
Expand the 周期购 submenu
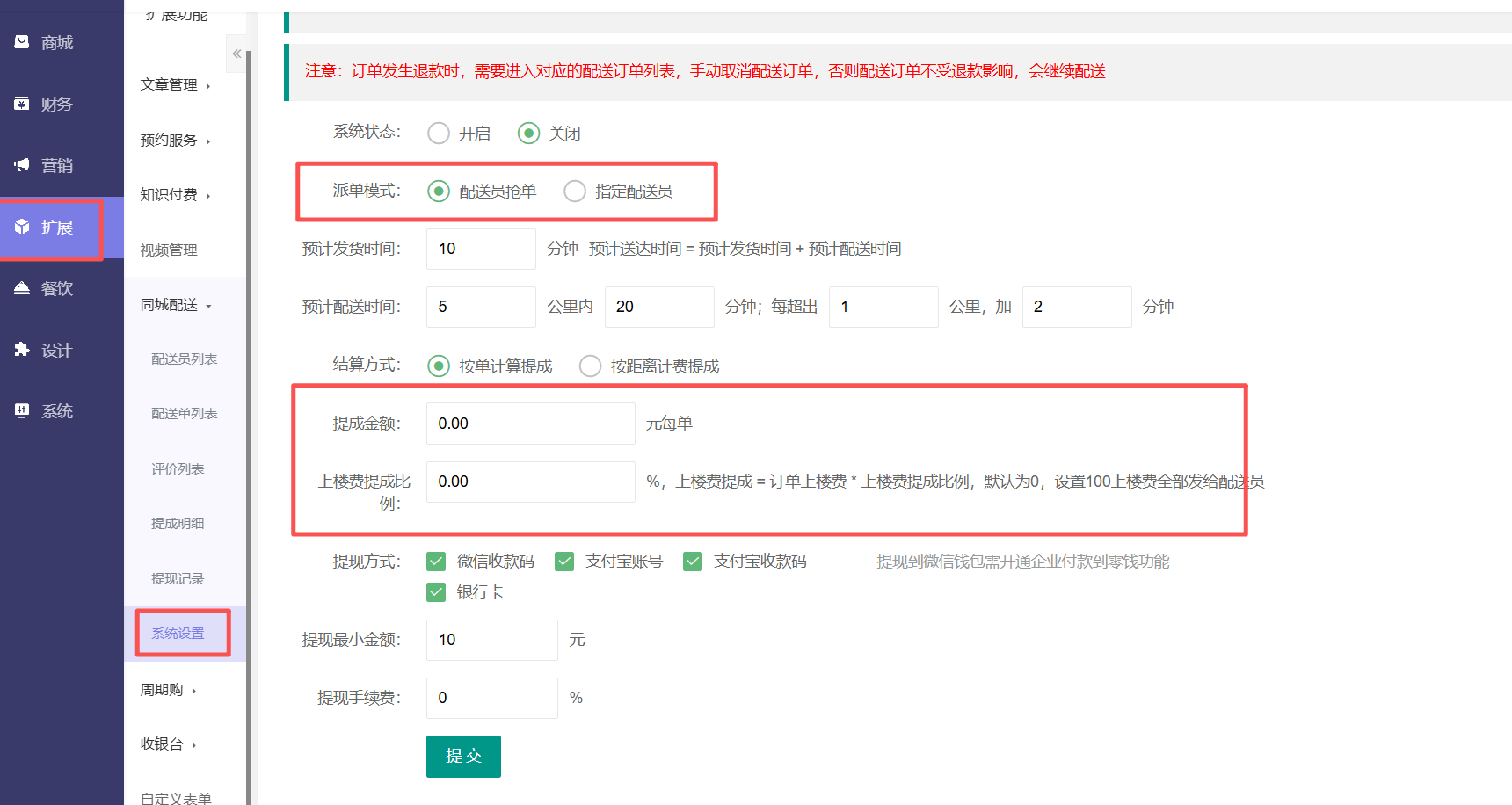coord(168,690)
